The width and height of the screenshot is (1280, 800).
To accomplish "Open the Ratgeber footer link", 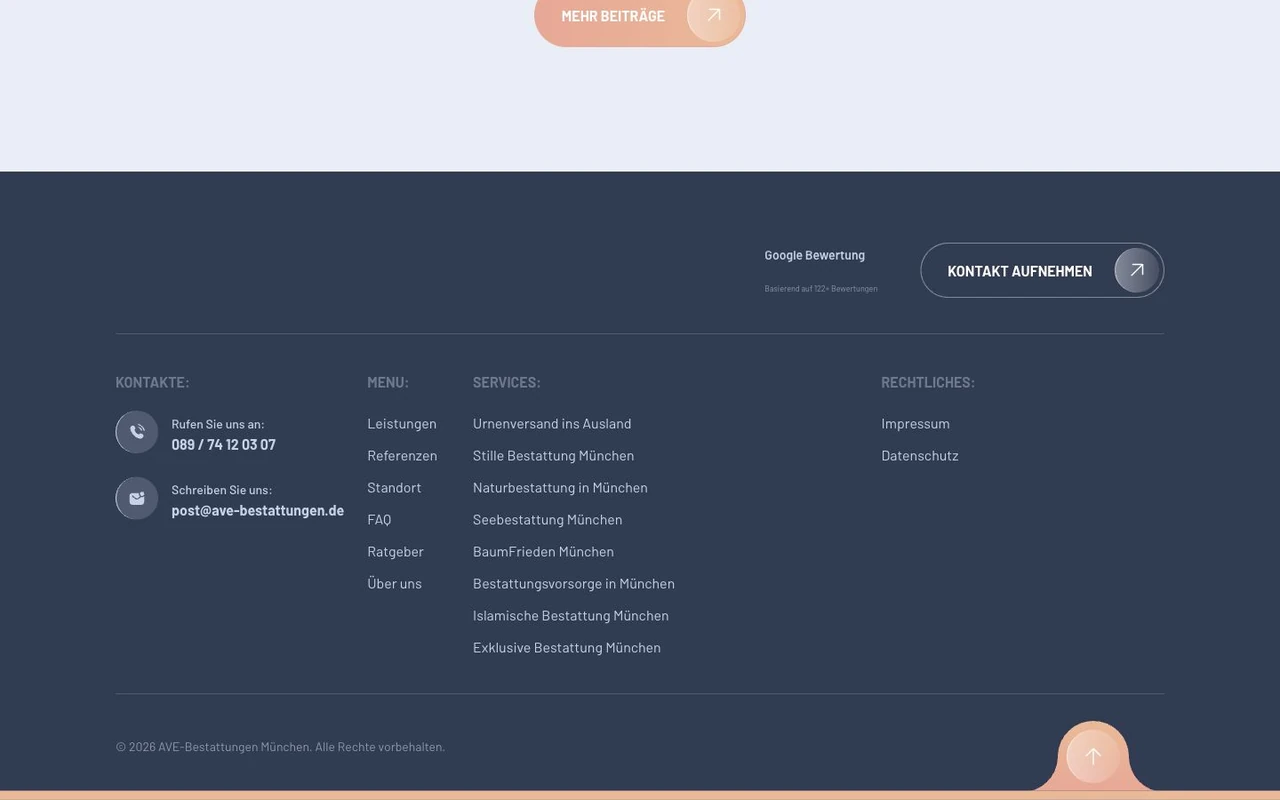I will click(x=395, y=551).
